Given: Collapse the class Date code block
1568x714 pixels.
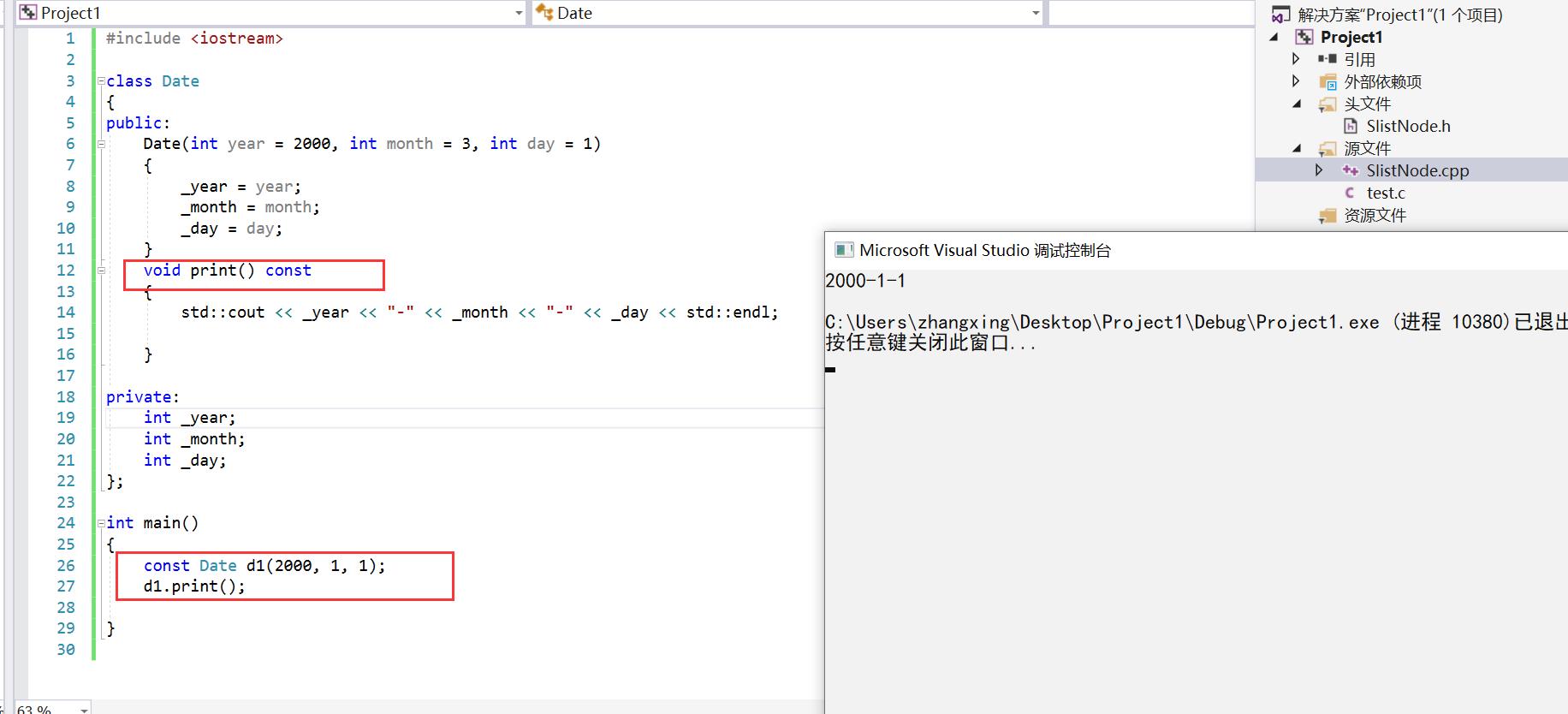Looking at the screenshot, I should pos(101,81).
